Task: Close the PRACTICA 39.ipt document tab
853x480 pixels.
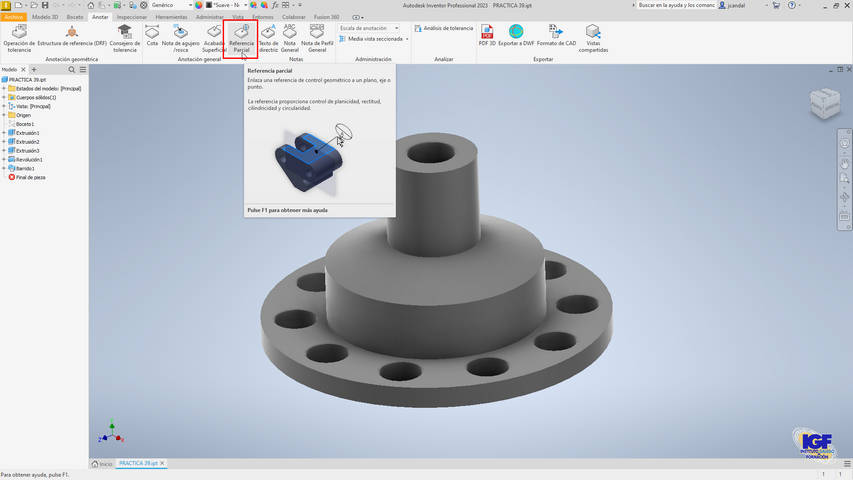Action: coord(162,464)
